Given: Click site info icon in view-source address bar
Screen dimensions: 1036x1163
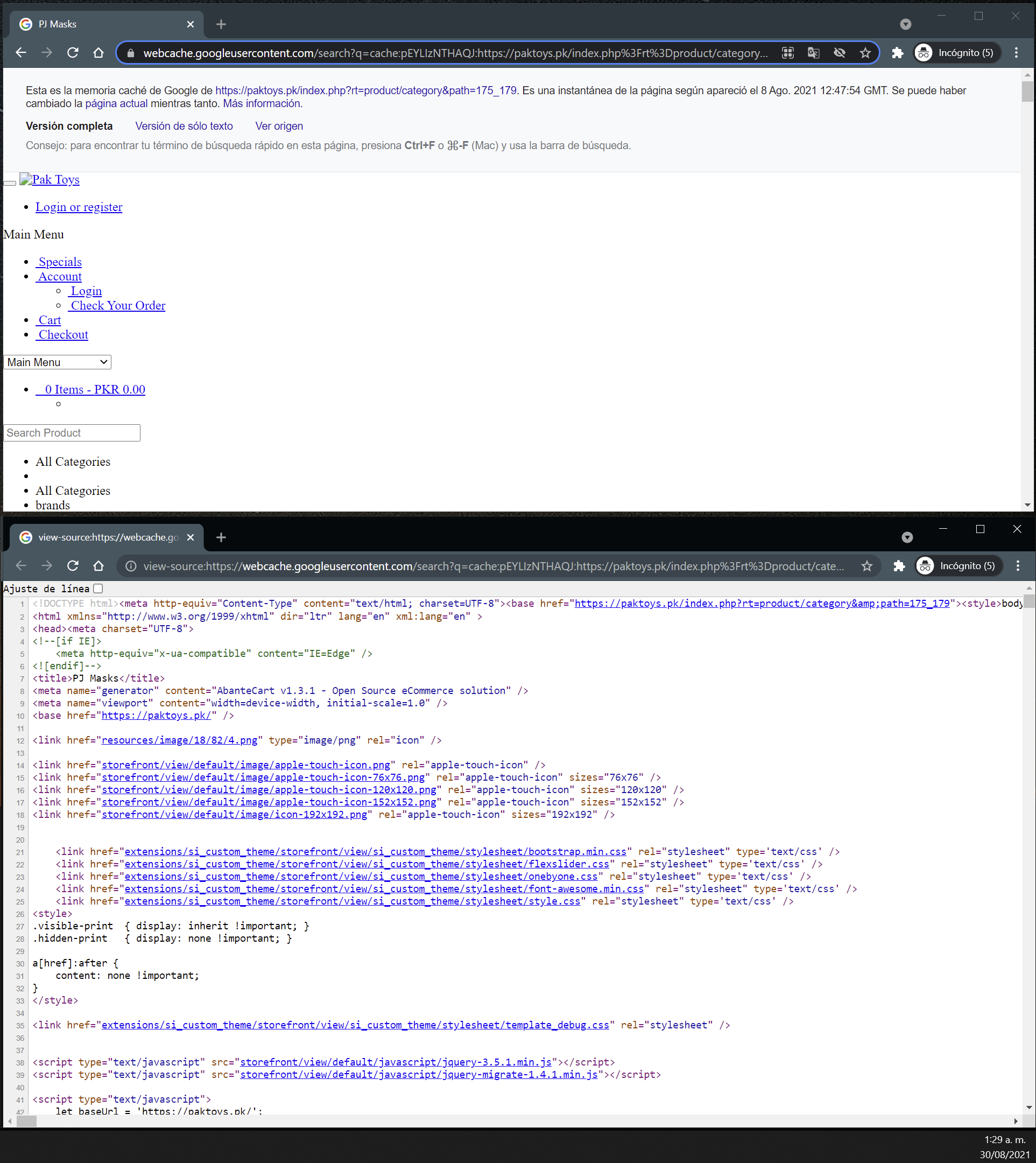Looking at the screenshot, I should (x=131, y=566).
